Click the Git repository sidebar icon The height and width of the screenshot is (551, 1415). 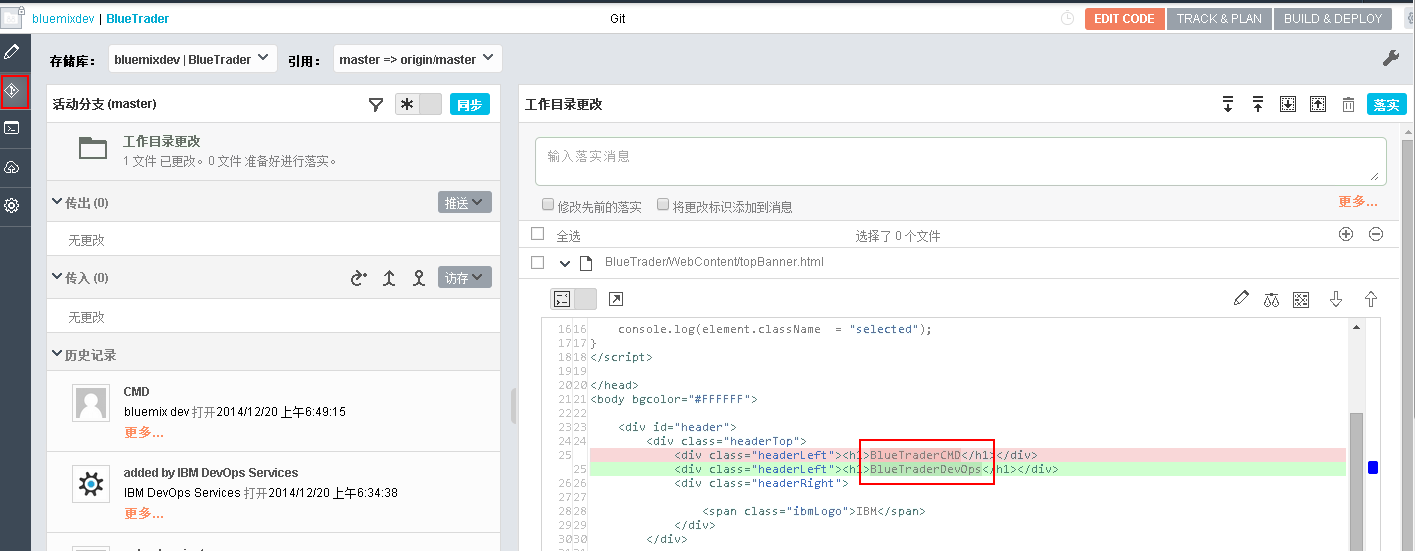pos(14,91)
